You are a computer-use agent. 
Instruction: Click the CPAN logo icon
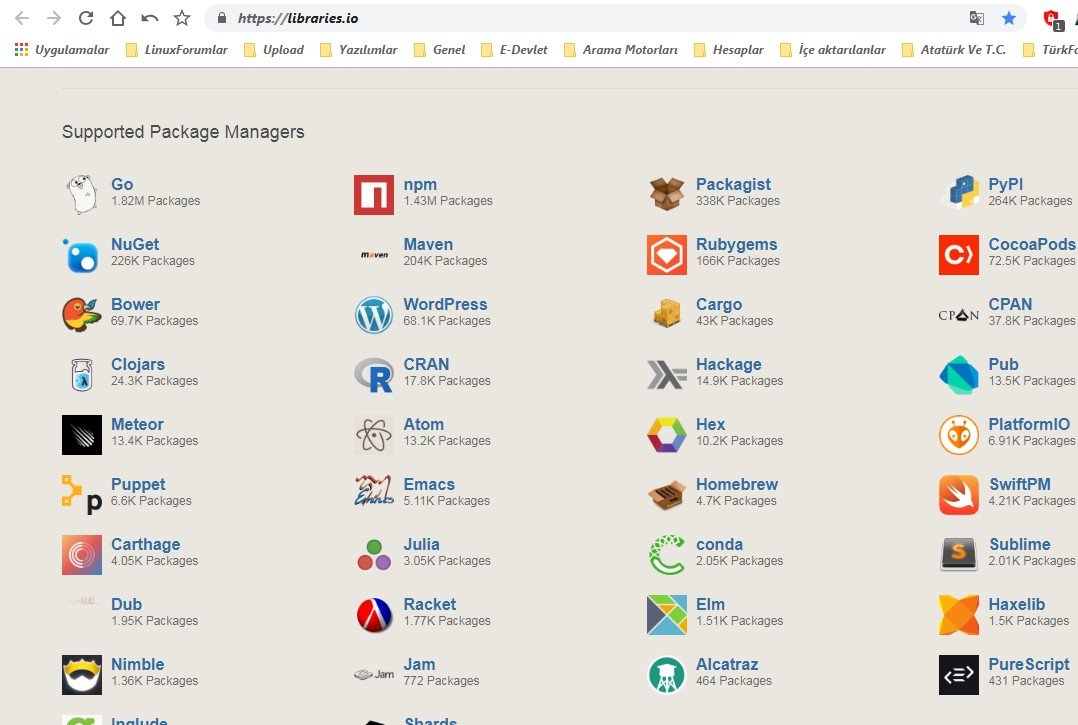[x=958, y=315]
